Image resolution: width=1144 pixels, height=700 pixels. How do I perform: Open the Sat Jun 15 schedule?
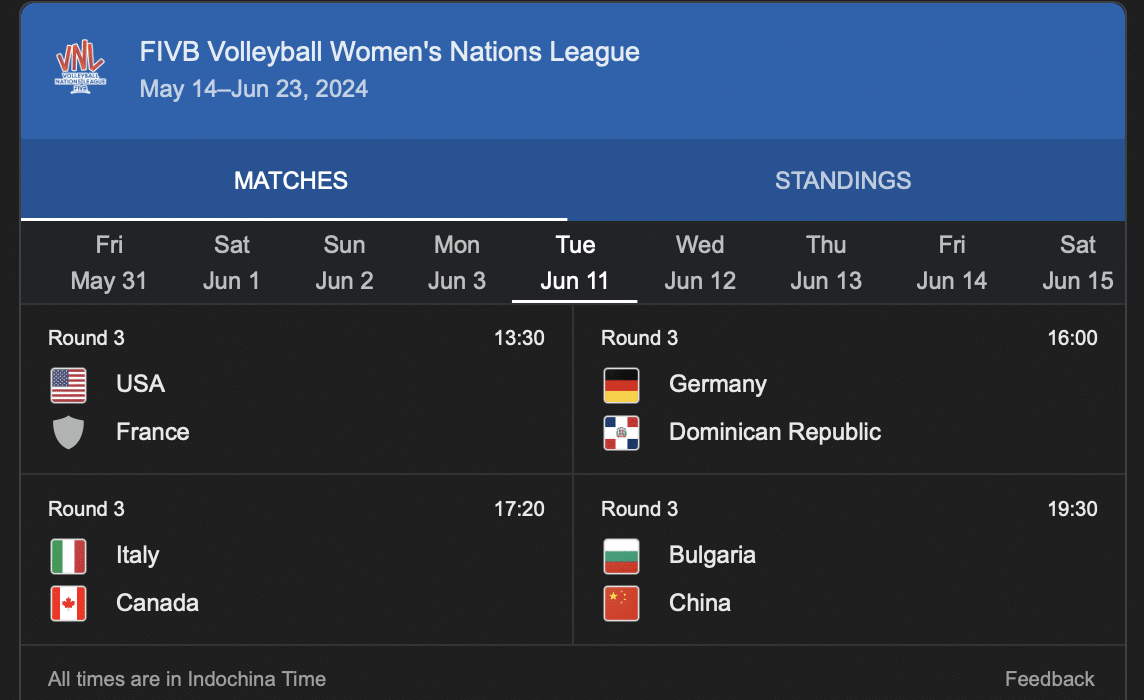[1077, 263]
